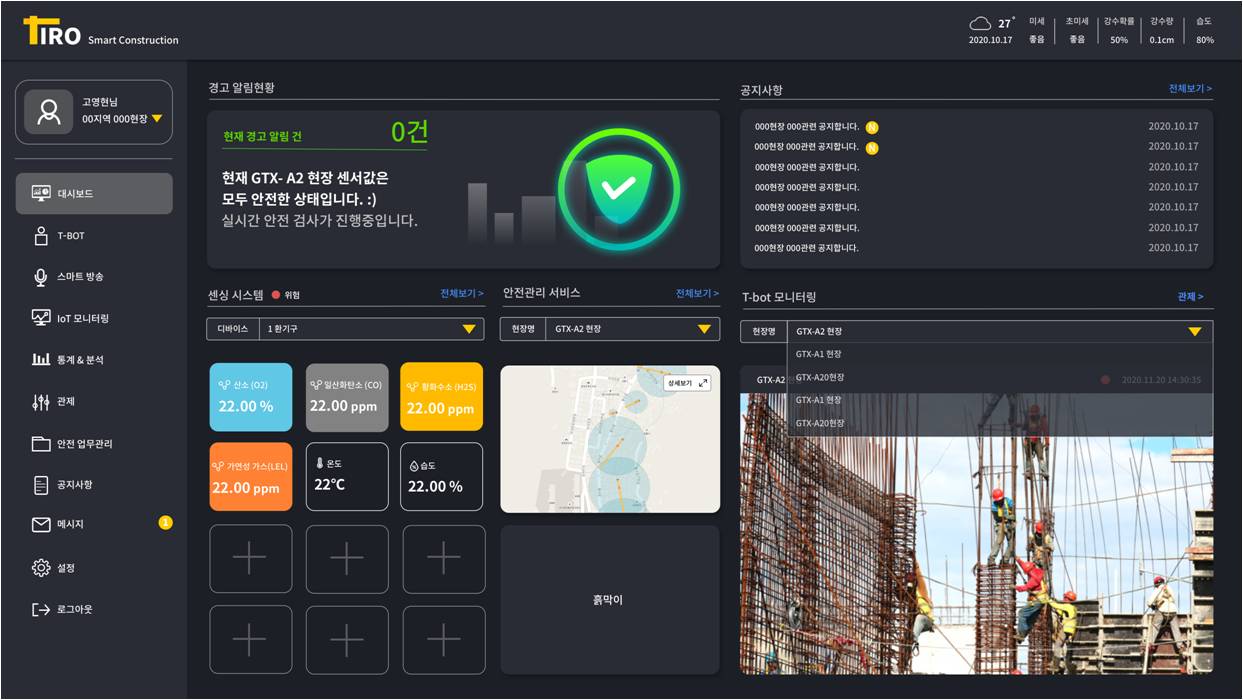This screenshot has width=1243, height=700.
Task: Click 전체보기 link in the 공지사항 panel
Action: pyautogui.click(x=1190, y=89)
